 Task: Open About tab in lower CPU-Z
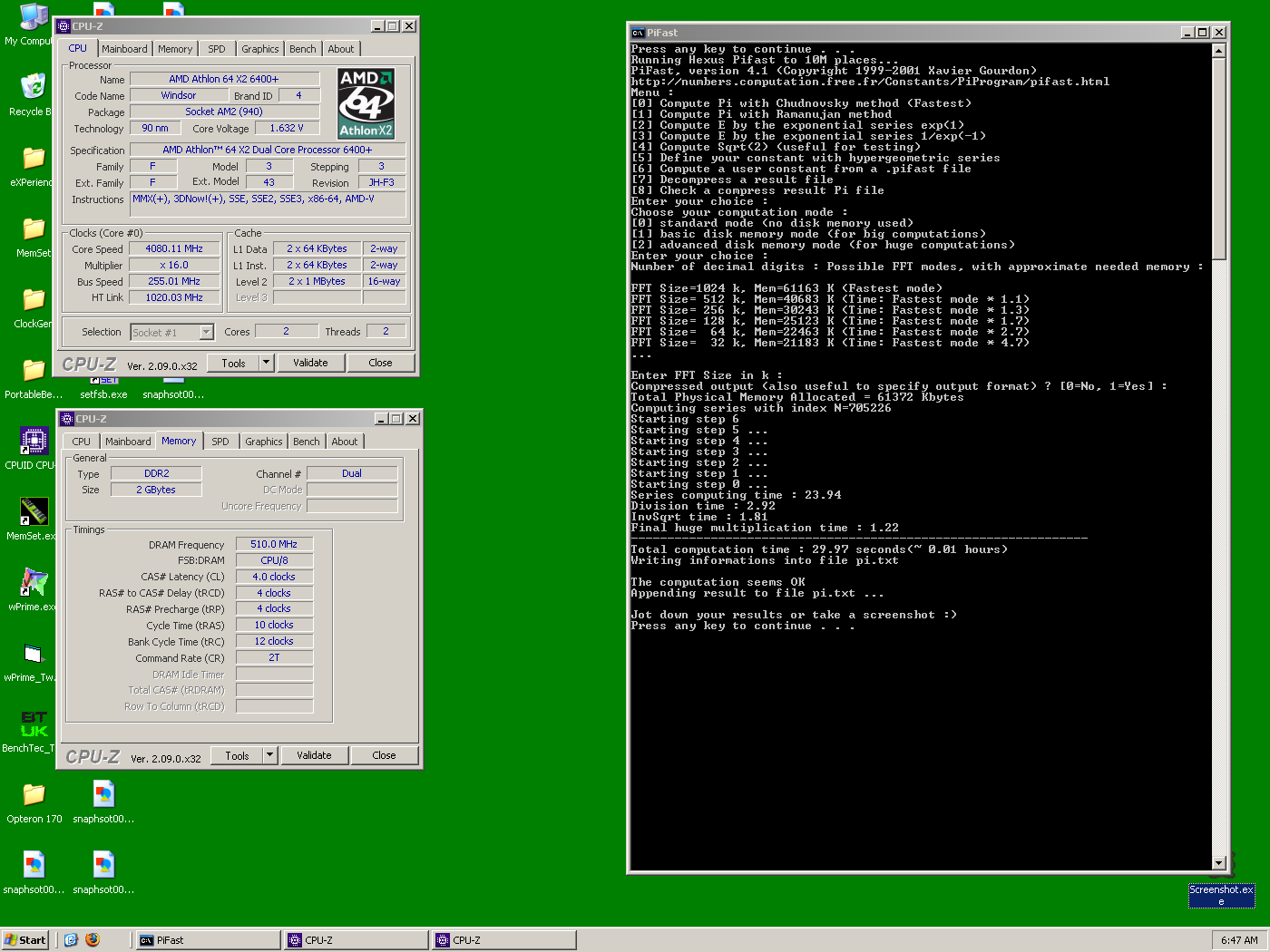tap(345, 442)
